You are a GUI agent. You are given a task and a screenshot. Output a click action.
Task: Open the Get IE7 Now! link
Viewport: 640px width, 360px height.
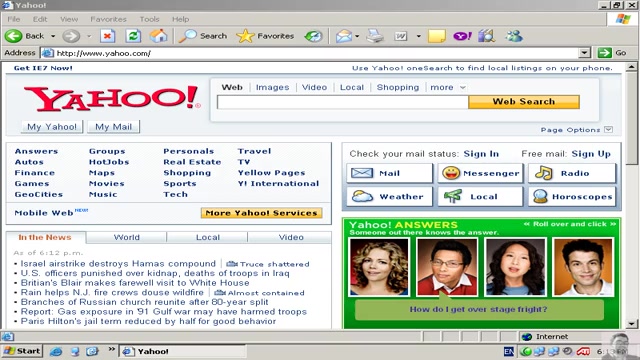point(43,68)
